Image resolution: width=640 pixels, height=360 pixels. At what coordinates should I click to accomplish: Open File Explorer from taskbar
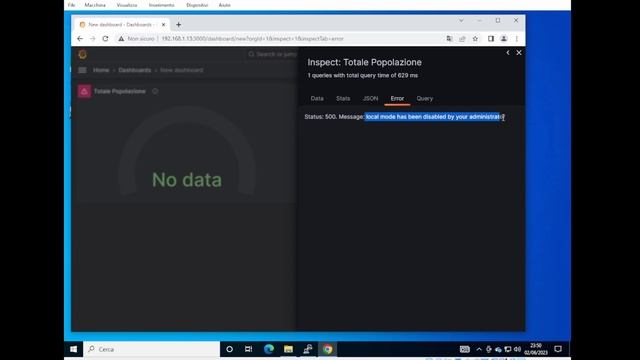[288, 349]
